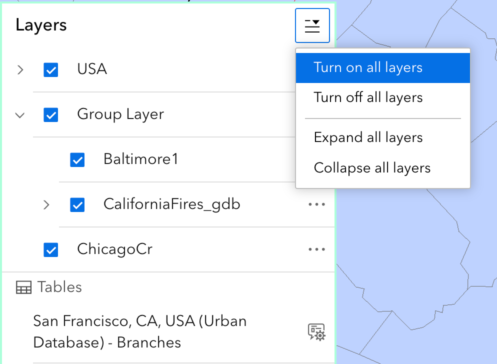Click the San Francisco Branches table settings icon
497x364 pixels.
click(x=316, y=332)
